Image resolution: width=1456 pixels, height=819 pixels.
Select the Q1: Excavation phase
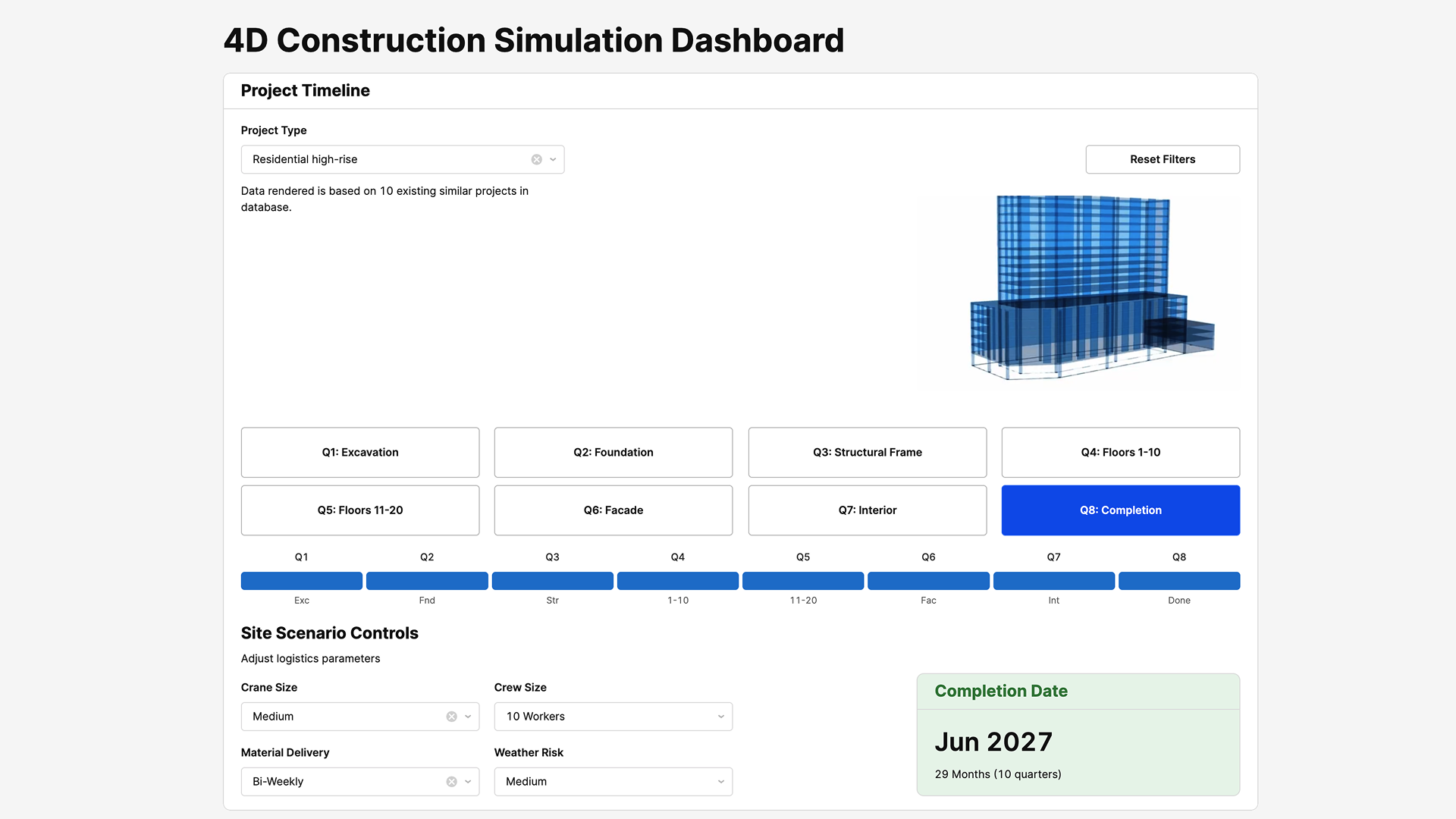[360, 453]
